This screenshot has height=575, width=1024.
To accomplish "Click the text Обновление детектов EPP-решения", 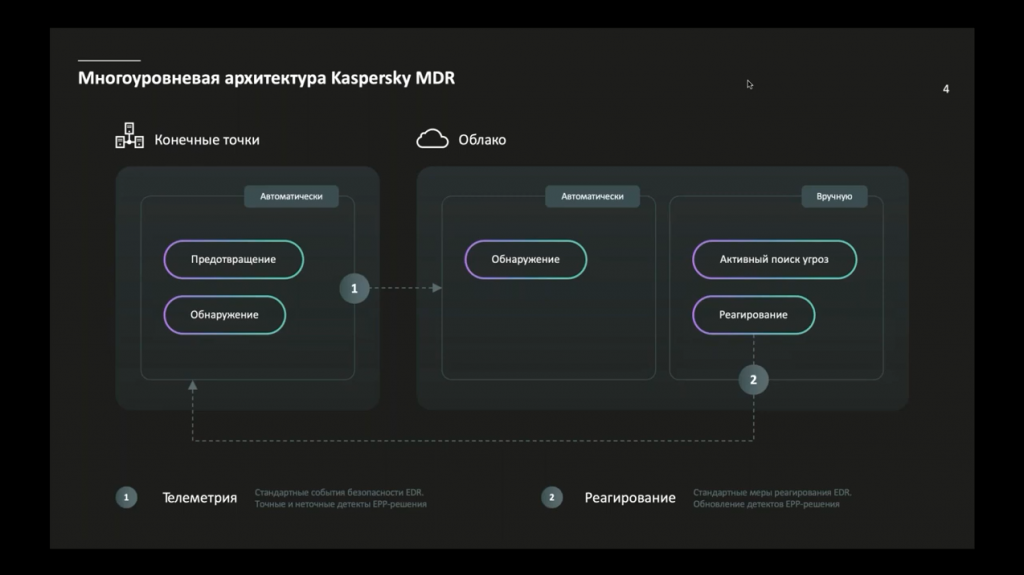I will pos(766,504).
